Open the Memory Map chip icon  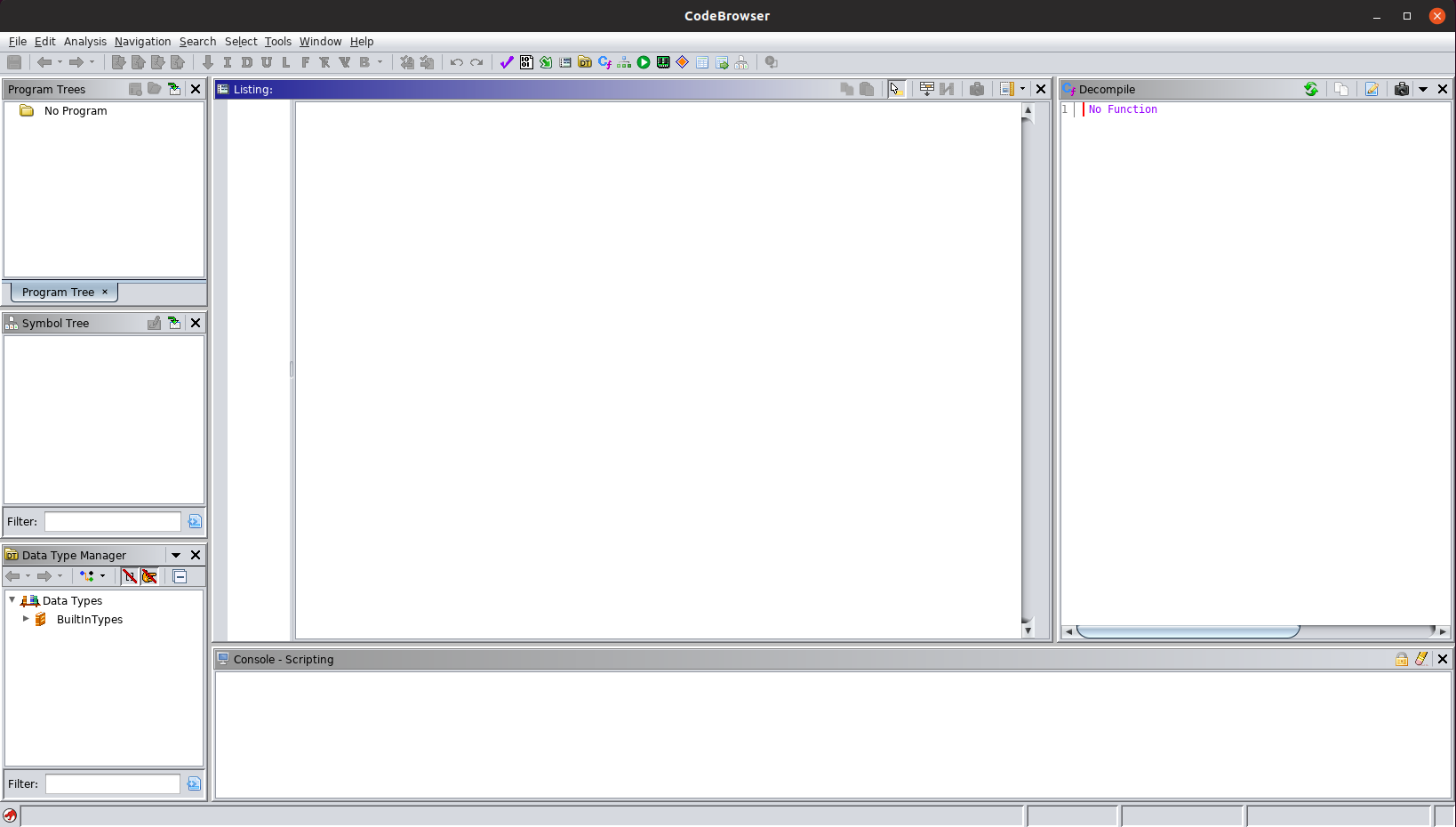click(663, 62)
